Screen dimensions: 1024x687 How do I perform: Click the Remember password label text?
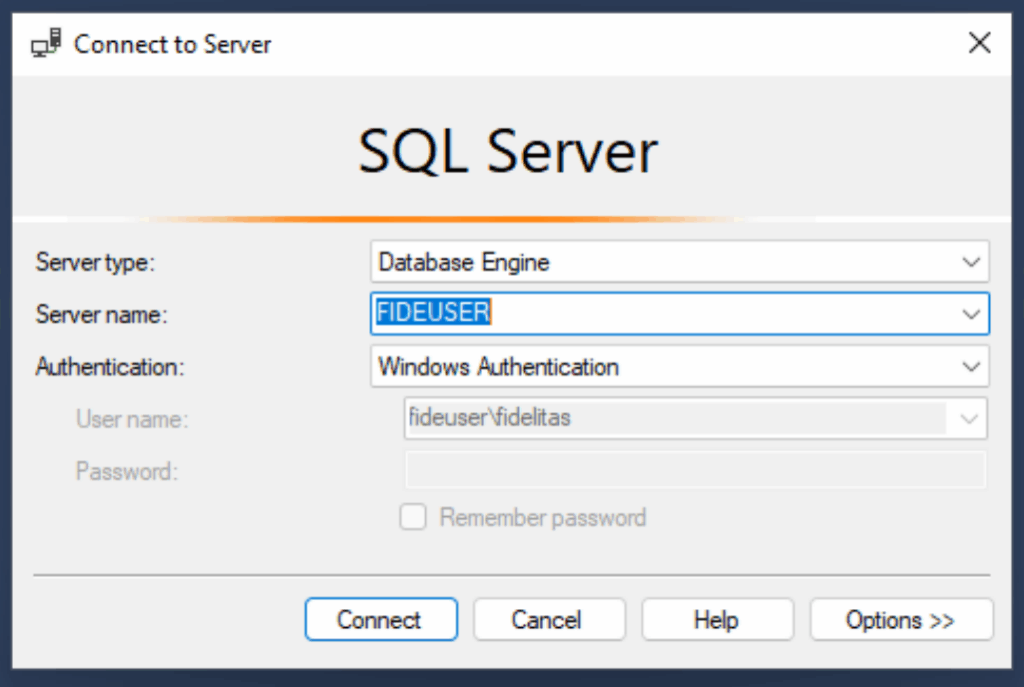(x=543, y=518)
